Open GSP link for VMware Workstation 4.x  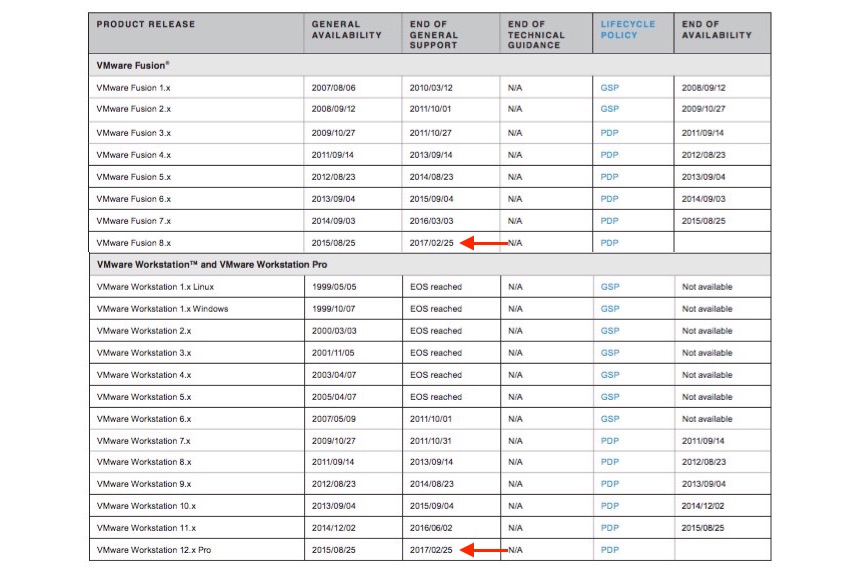point(610,375)
